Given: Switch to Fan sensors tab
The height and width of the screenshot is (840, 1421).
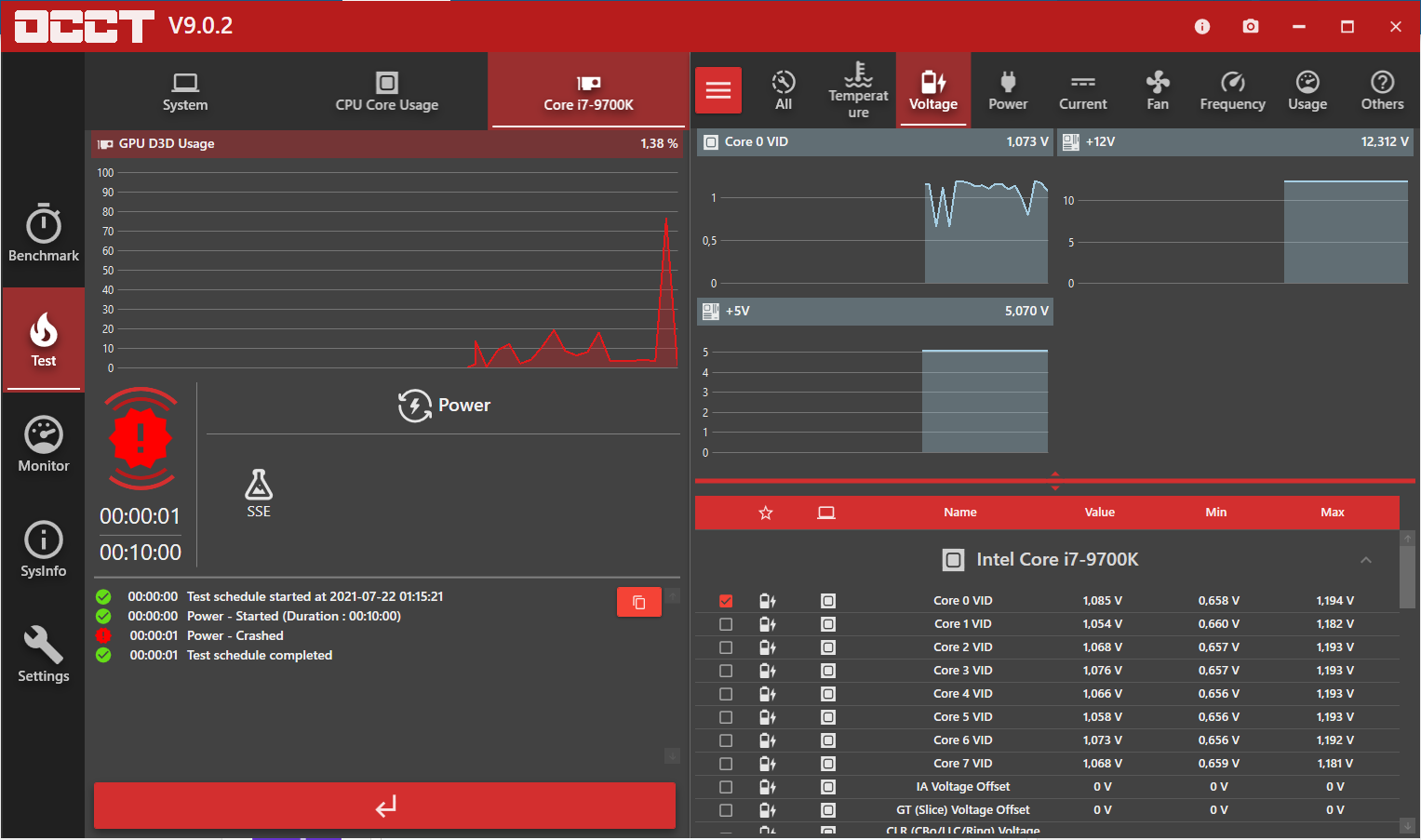Looking at the screenshot, I should coord(1158,90).
